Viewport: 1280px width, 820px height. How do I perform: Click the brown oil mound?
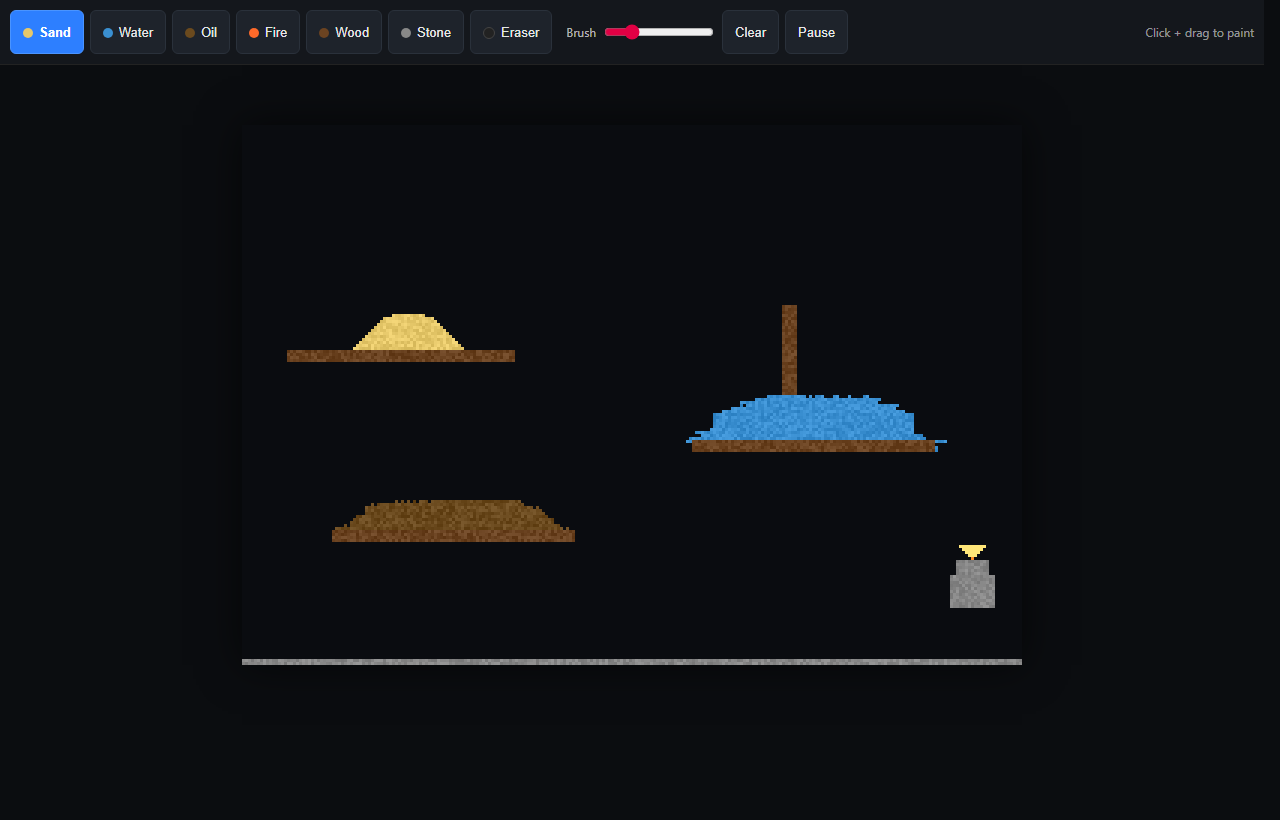452,518
